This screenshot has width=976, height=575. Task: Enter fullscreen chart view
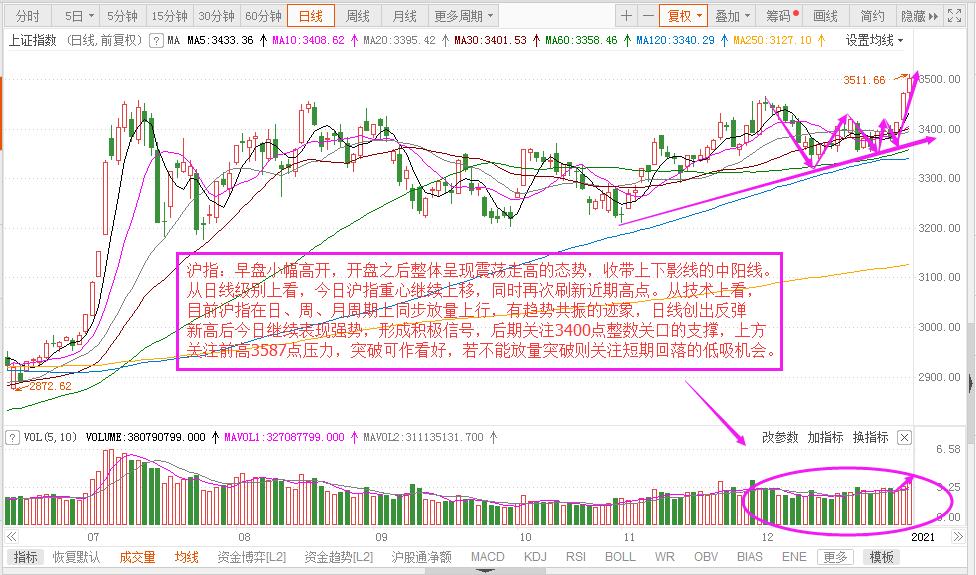click(x=954, y=16)
